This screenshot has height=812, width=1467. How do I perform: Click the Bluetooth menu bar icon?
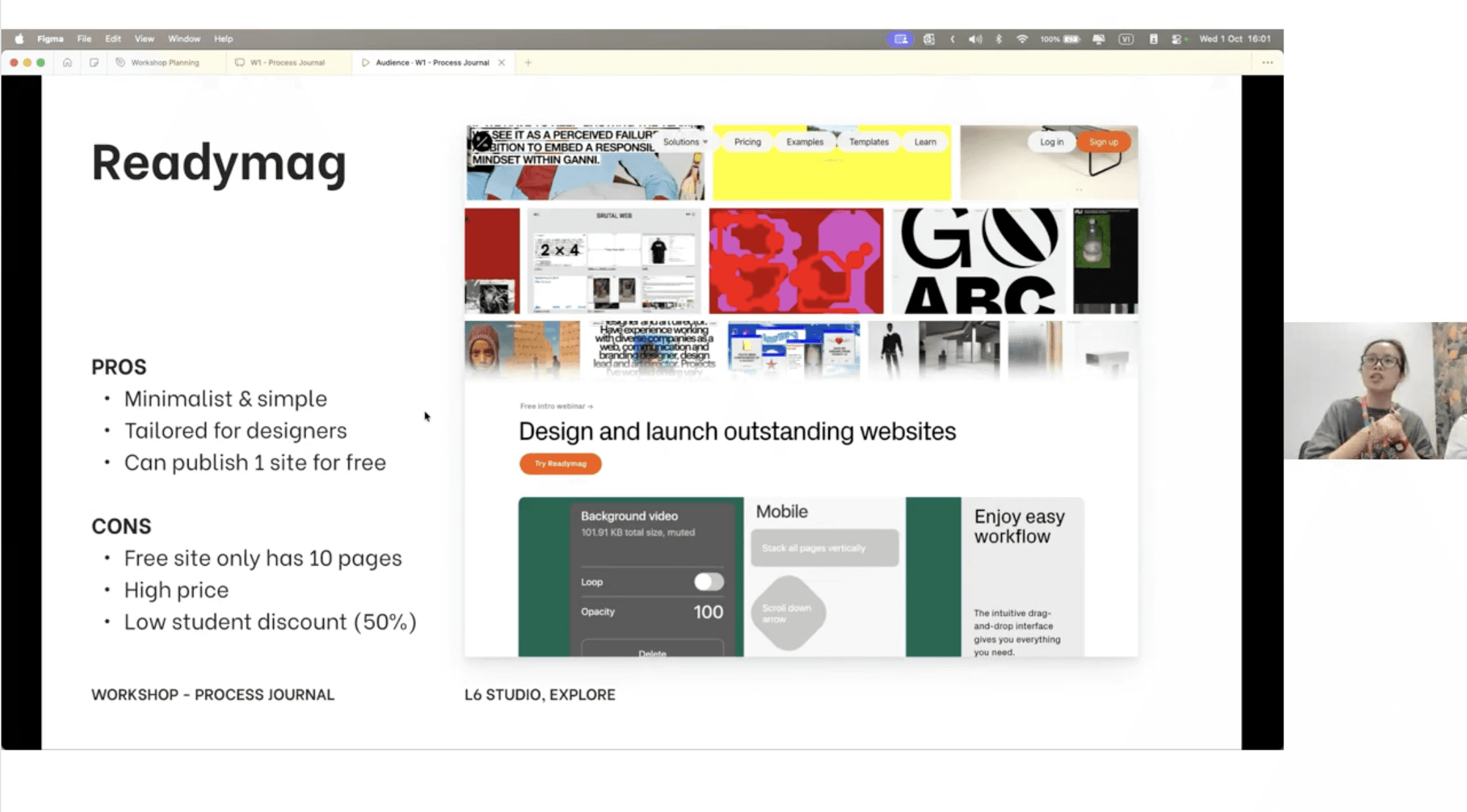999,39
